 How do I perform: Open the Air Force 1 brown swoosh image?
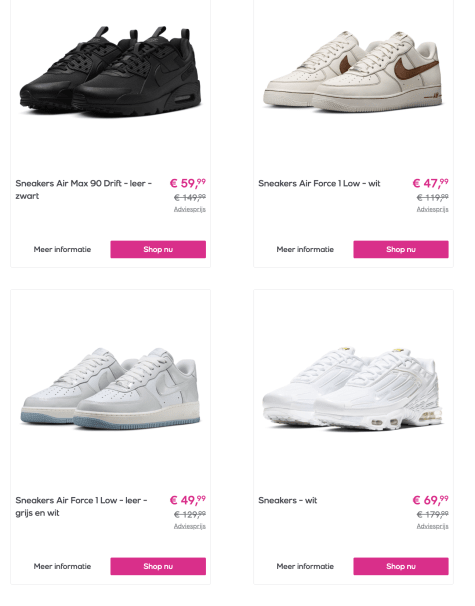click(x=353, y=71)
